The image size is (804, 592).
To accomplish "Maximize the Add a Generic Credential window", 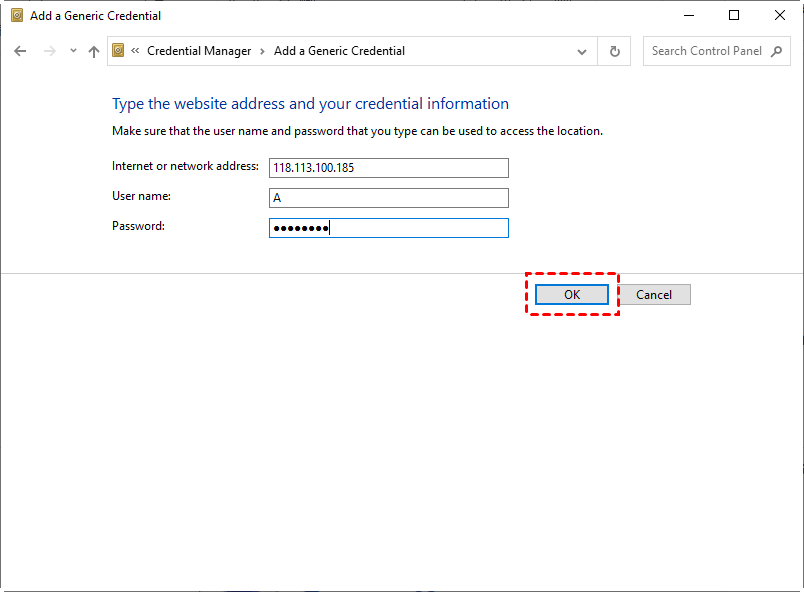I will [x=734, y=16].
